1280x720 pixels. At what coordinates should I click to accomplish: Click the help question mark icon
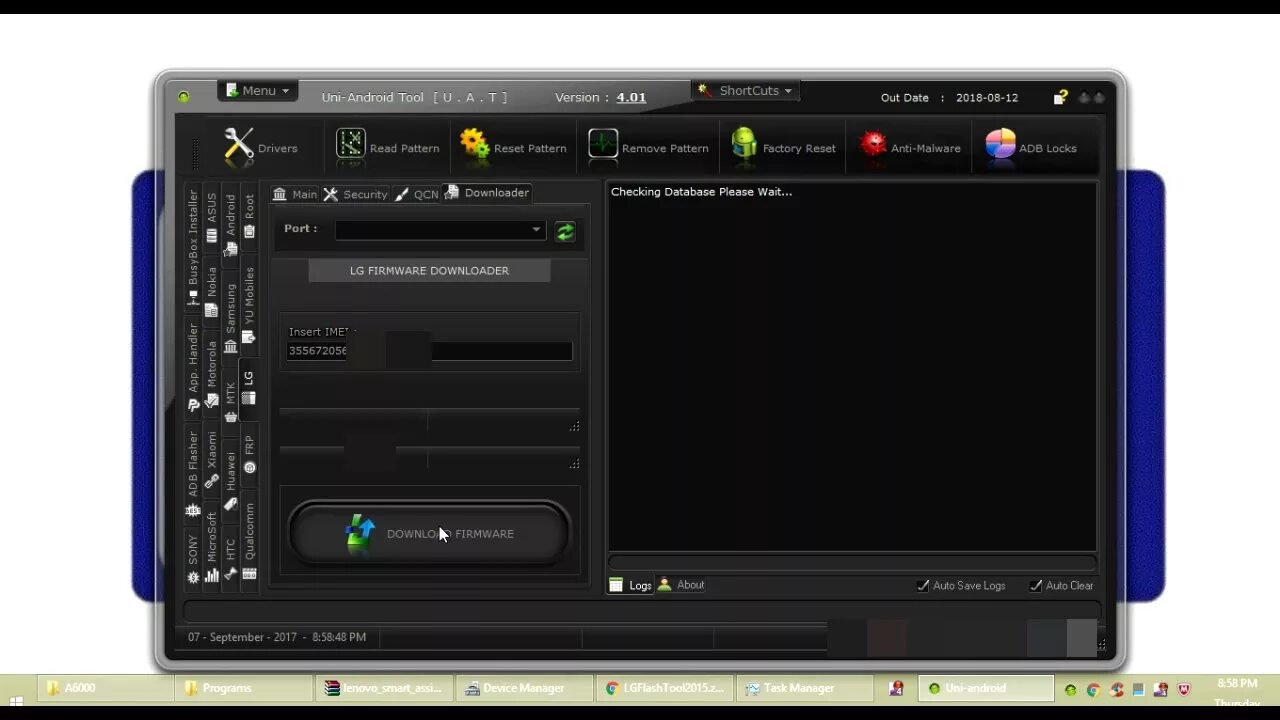coord(1060,97)
